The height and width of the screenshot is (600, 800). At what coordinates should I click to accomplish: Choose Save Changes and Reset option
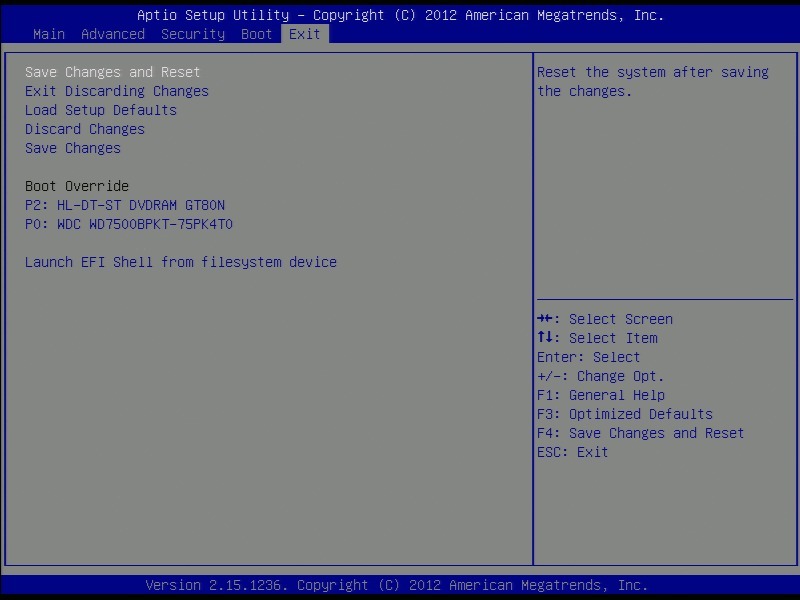(x=113, y=72)
